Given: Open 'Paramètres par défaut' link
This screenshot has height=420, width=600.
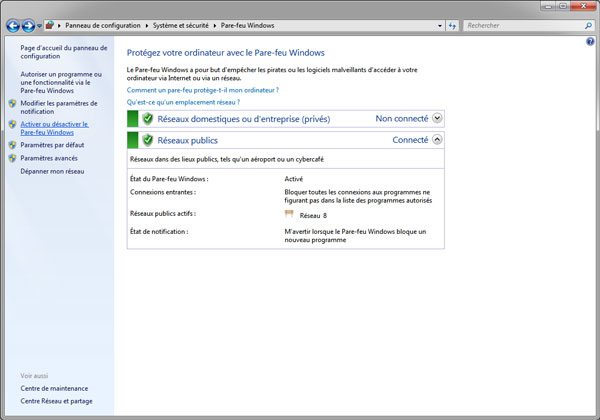Looking at the screenshot, I should pos(52,145).
